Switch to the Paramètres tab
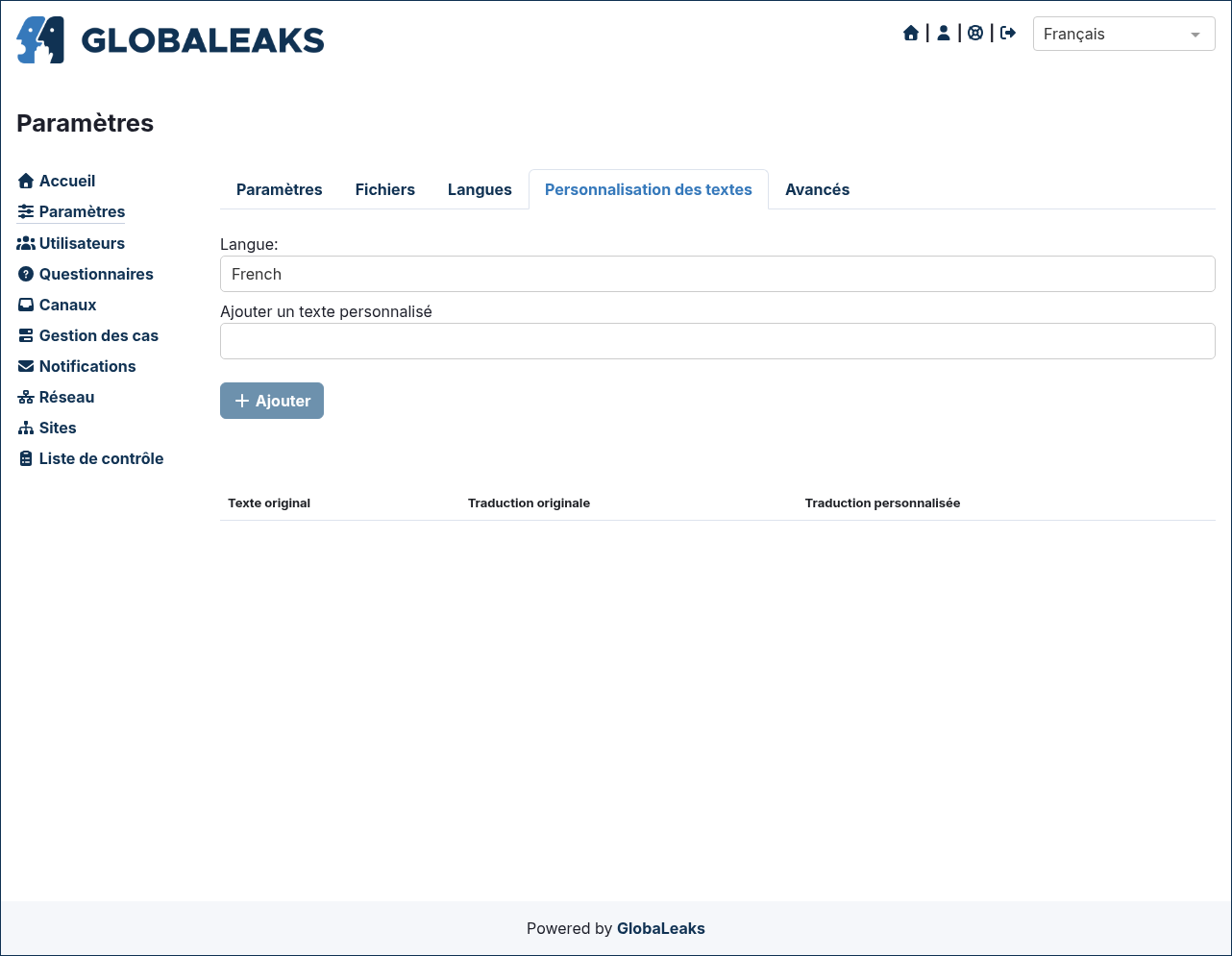 click(280, 189)
